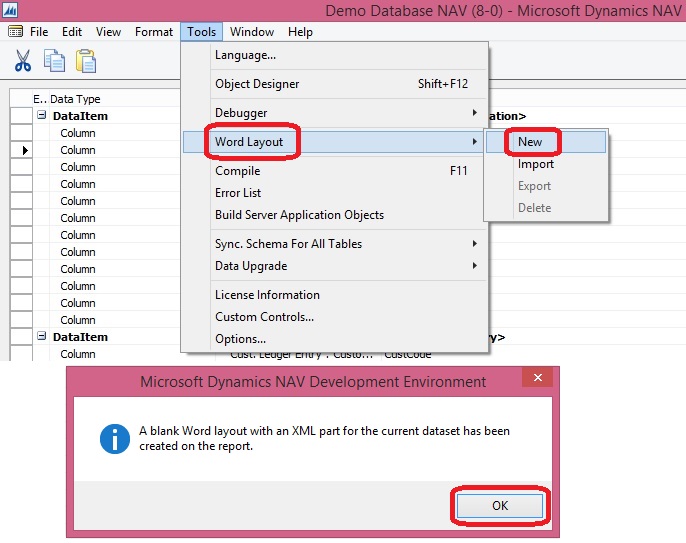Screen dimensions: 686x543
Task: Collapse the first DataItem tree node
Action: 42,116
